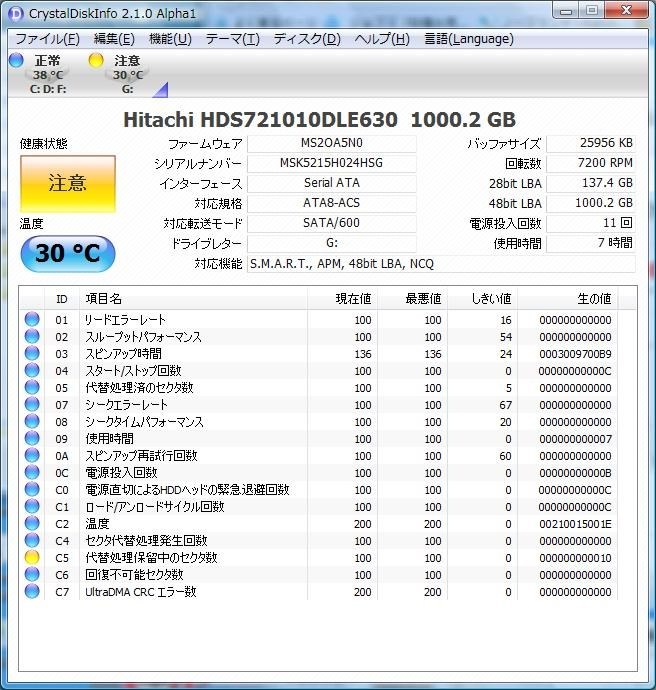Click the 48bit LBA value 1000.2 GB
656x690 pixels.
tap(591, 203)
